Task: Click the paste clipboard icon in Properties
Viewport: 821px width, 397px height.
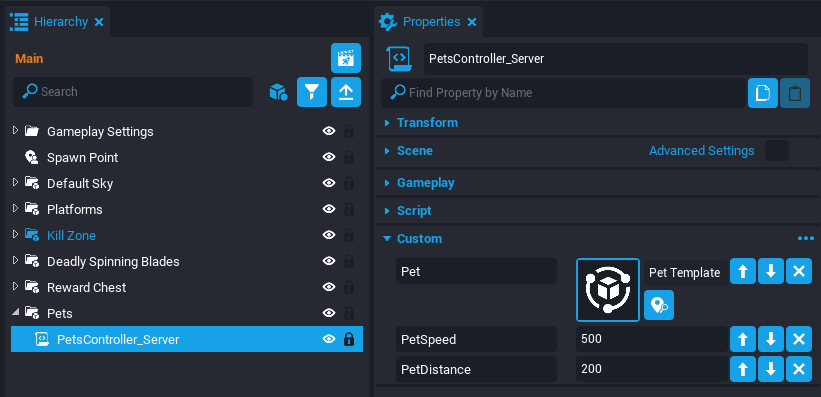Action: [795, 93]
